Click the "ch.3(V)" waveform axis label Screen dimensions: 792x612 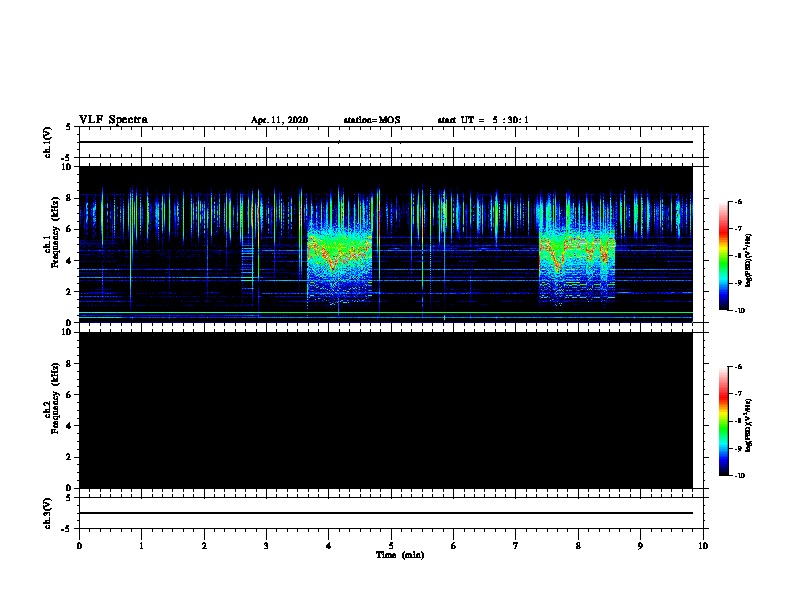pyautogui.click(x=48, y=513)
